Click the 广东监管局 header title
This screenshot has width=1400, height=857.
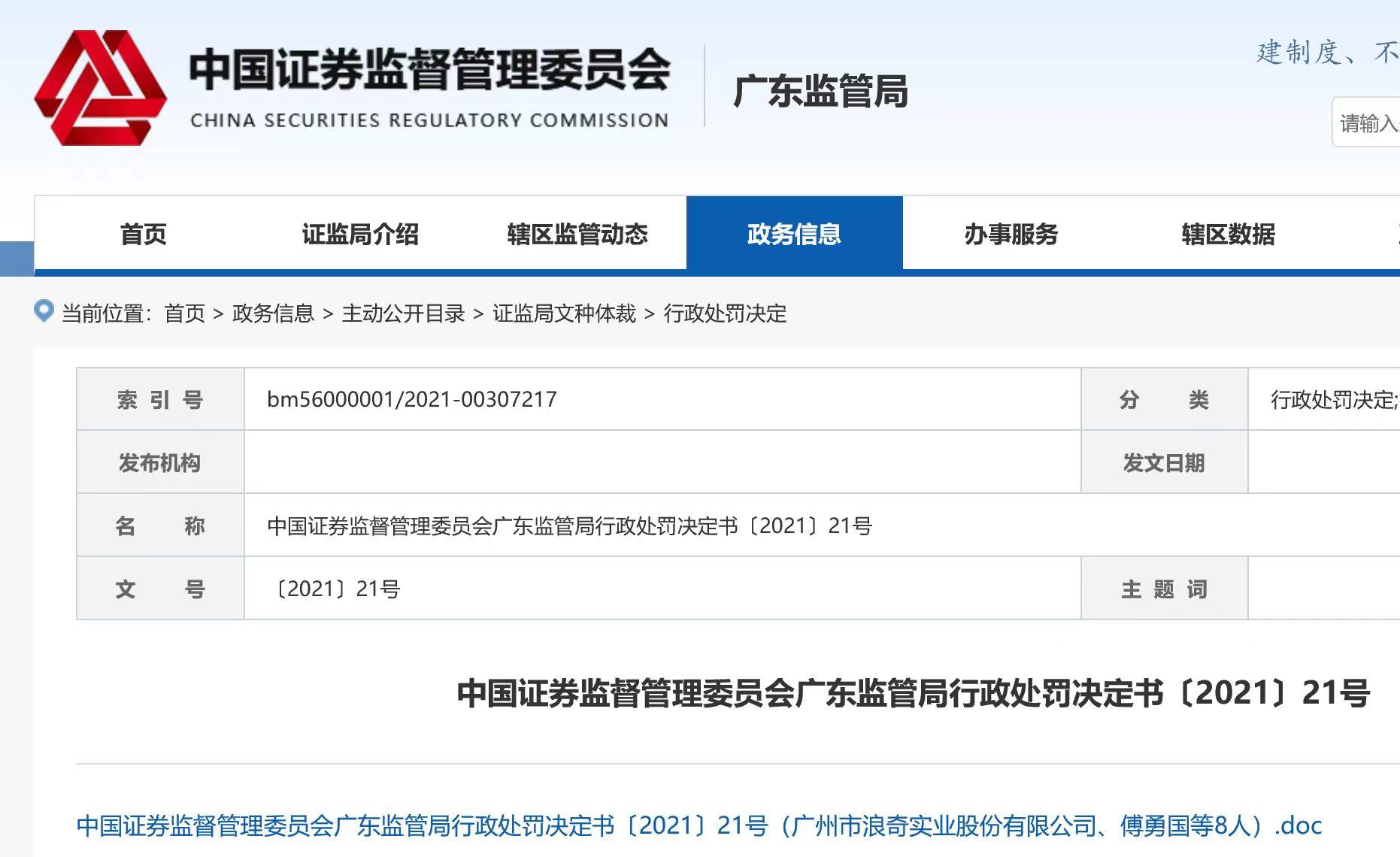coord(820,92)
